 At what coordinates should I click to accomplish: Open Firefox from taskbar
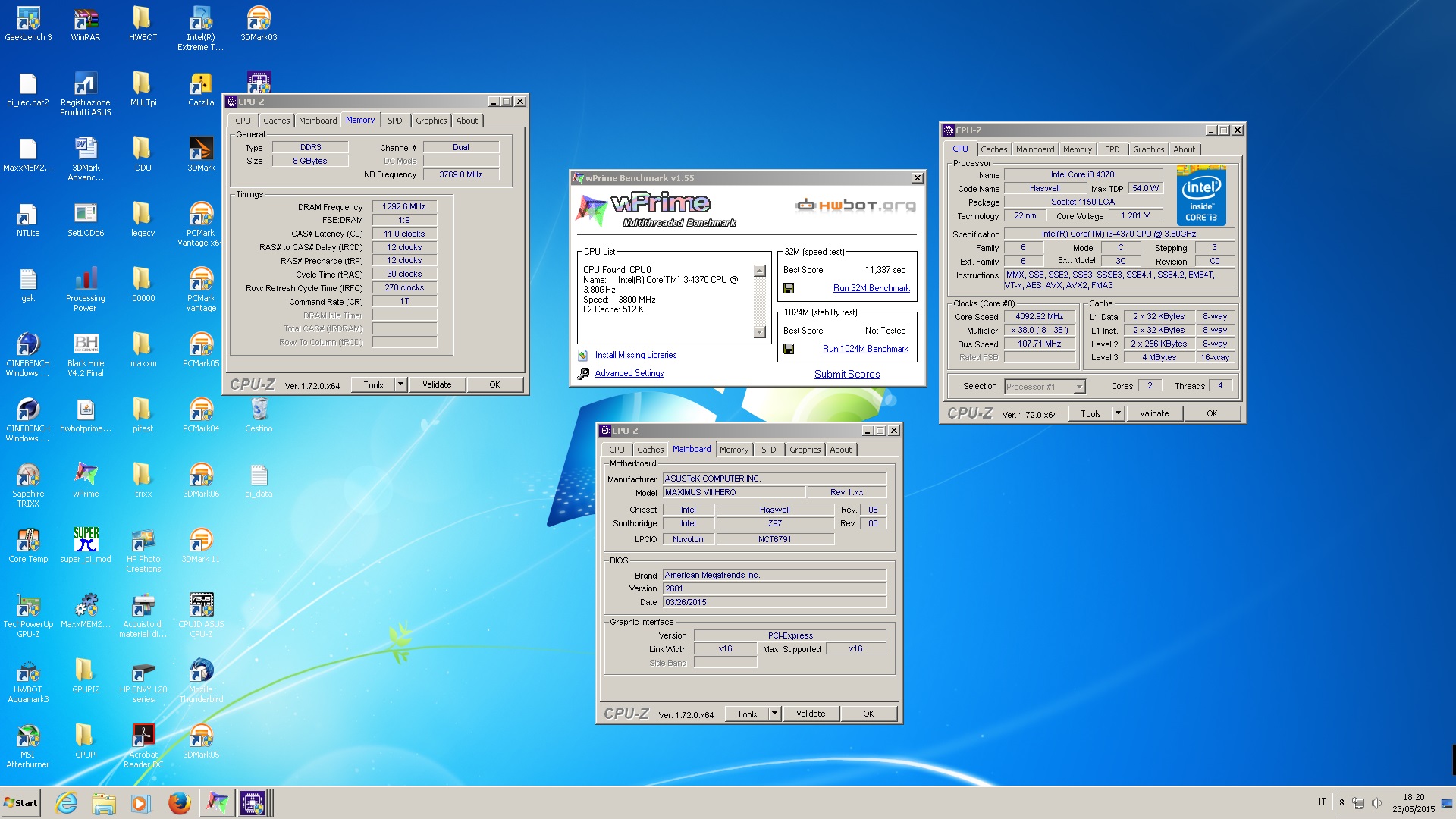[179, 803]
